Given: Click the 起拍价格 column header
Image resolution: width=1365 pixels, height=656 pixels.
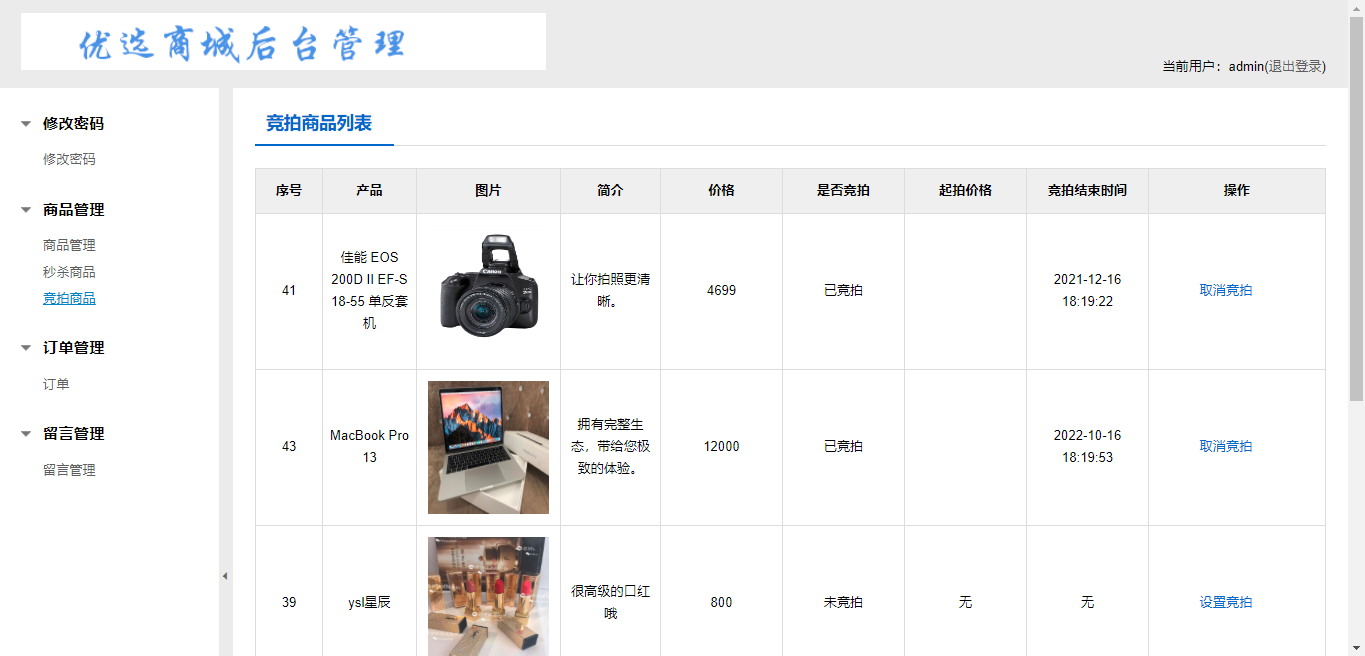Looking at the screenshot, I should pyautogui.click(x=965, y=190).
